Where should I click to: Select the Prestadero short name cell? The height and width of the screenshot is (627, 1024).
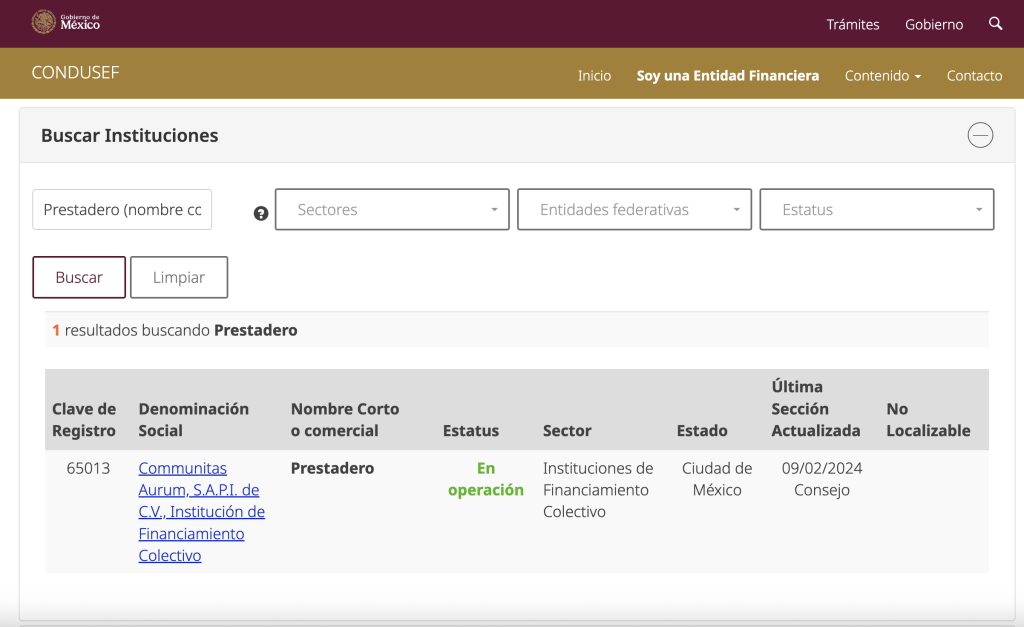point(332,468)
